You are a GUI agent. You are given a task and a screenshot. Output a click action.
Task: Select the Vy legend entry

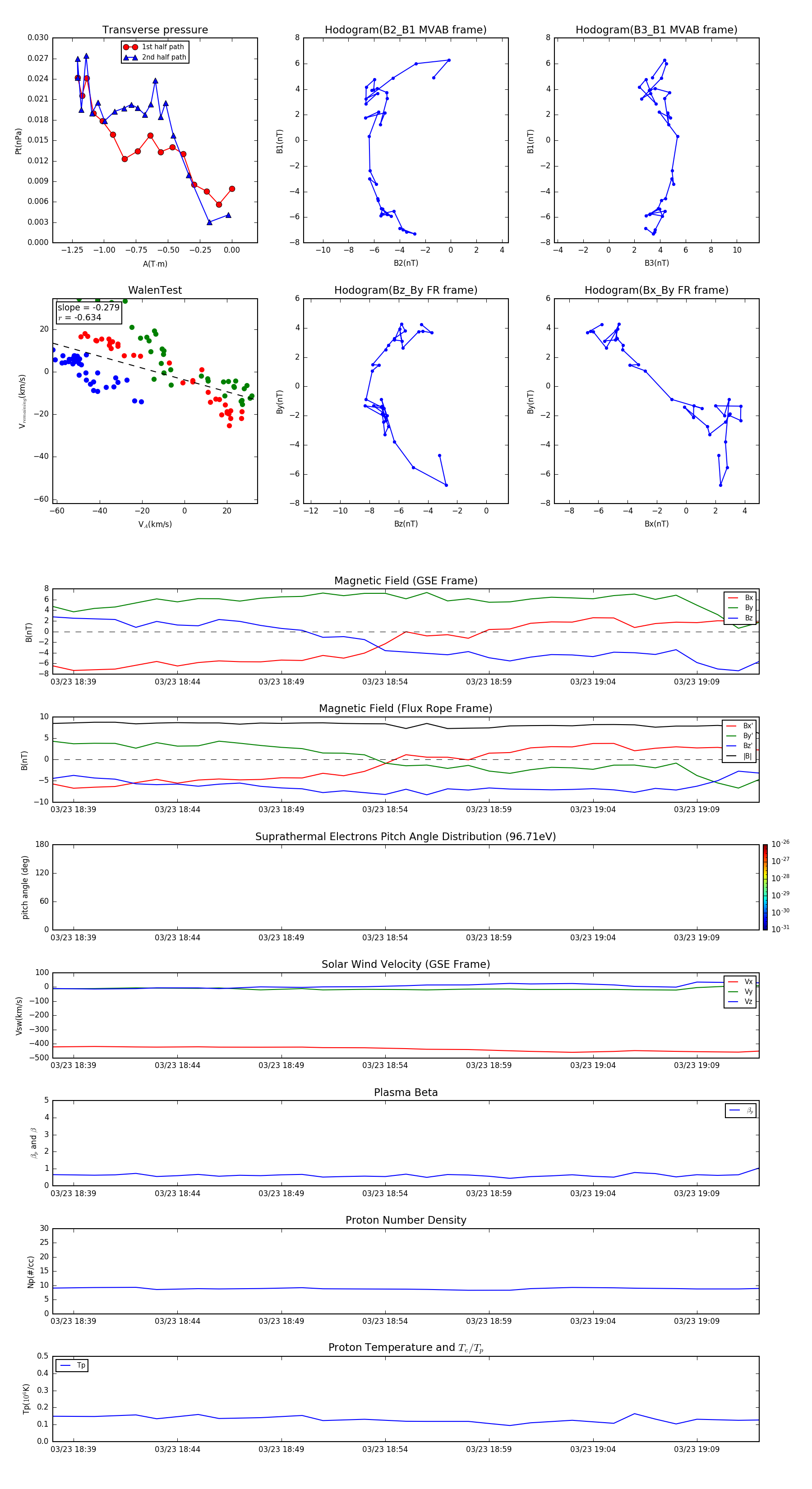(740, 992)
